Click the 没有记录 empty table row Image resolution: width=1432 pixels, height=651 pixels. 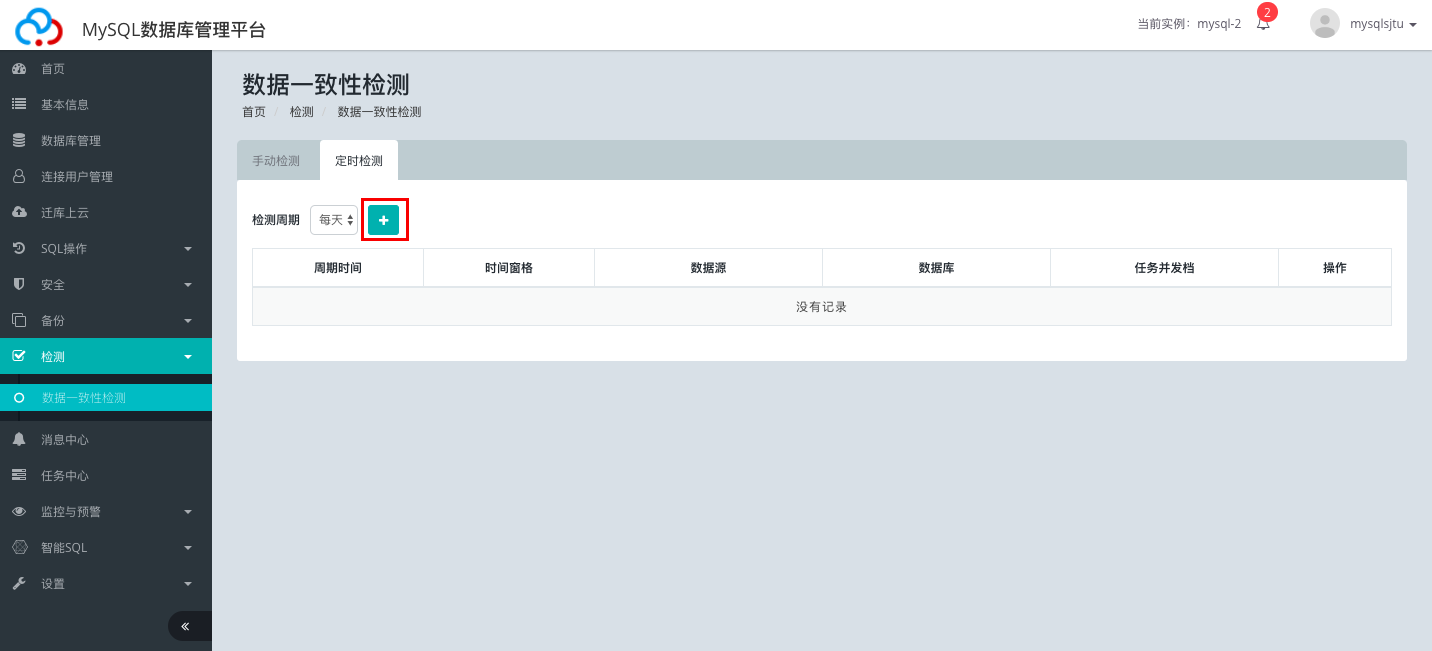[822, 307]
